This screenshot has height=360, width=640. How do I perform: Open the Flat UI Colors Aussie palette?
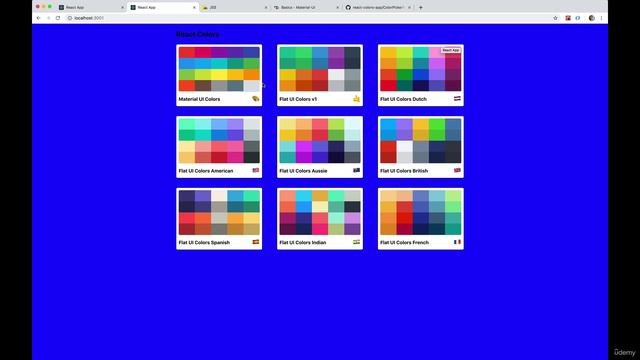click(x=320, y=147)
